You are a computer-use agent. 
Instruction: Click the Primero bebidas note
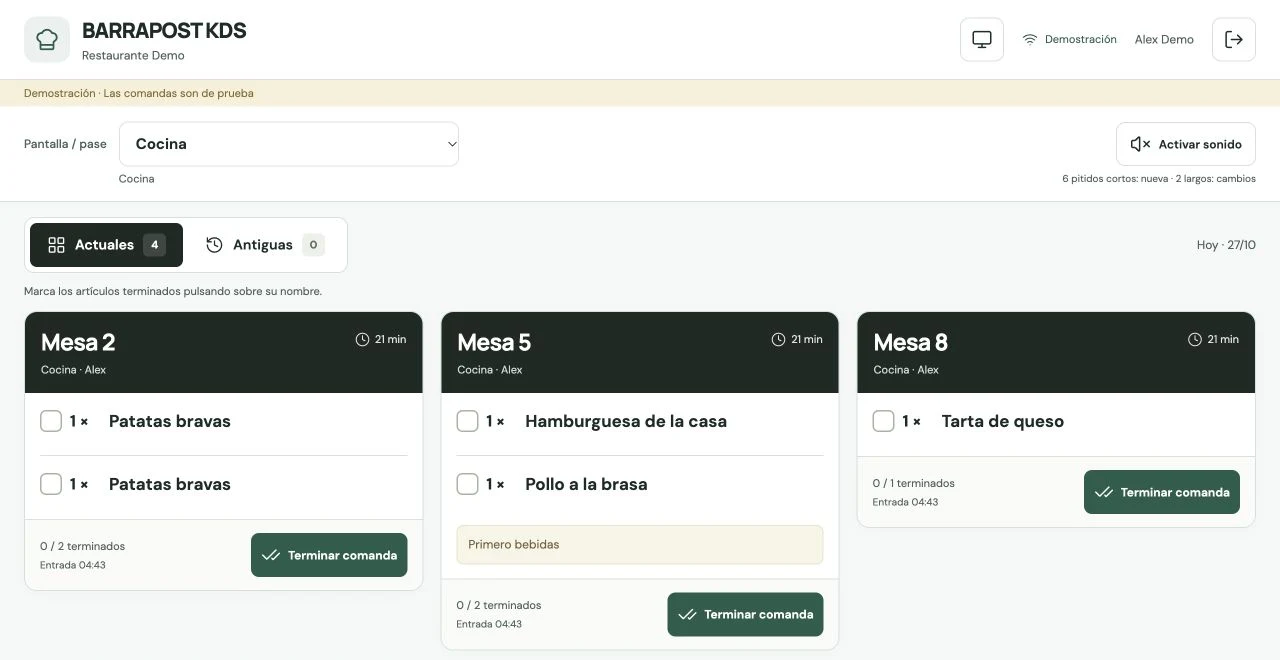click(640, 545)
